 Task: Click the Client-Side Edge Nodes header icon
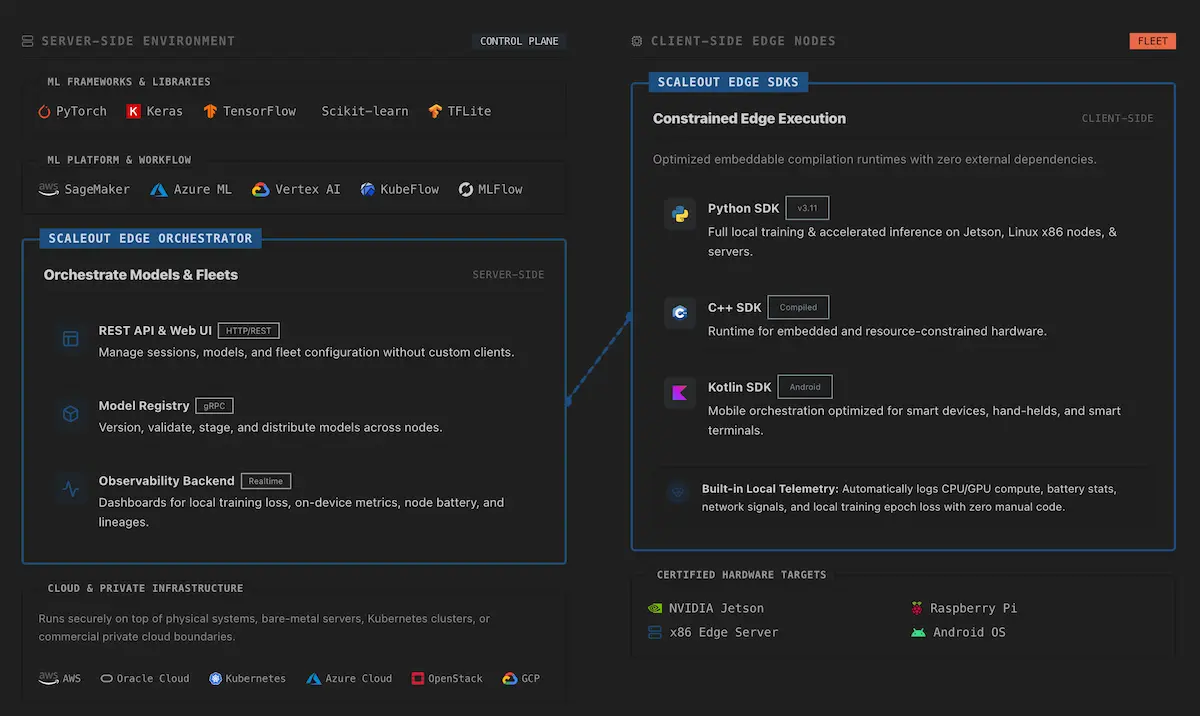coord(637,41)
